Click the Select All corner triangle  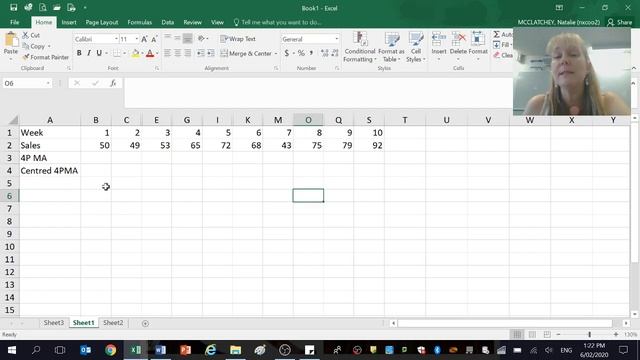[13, 120]
